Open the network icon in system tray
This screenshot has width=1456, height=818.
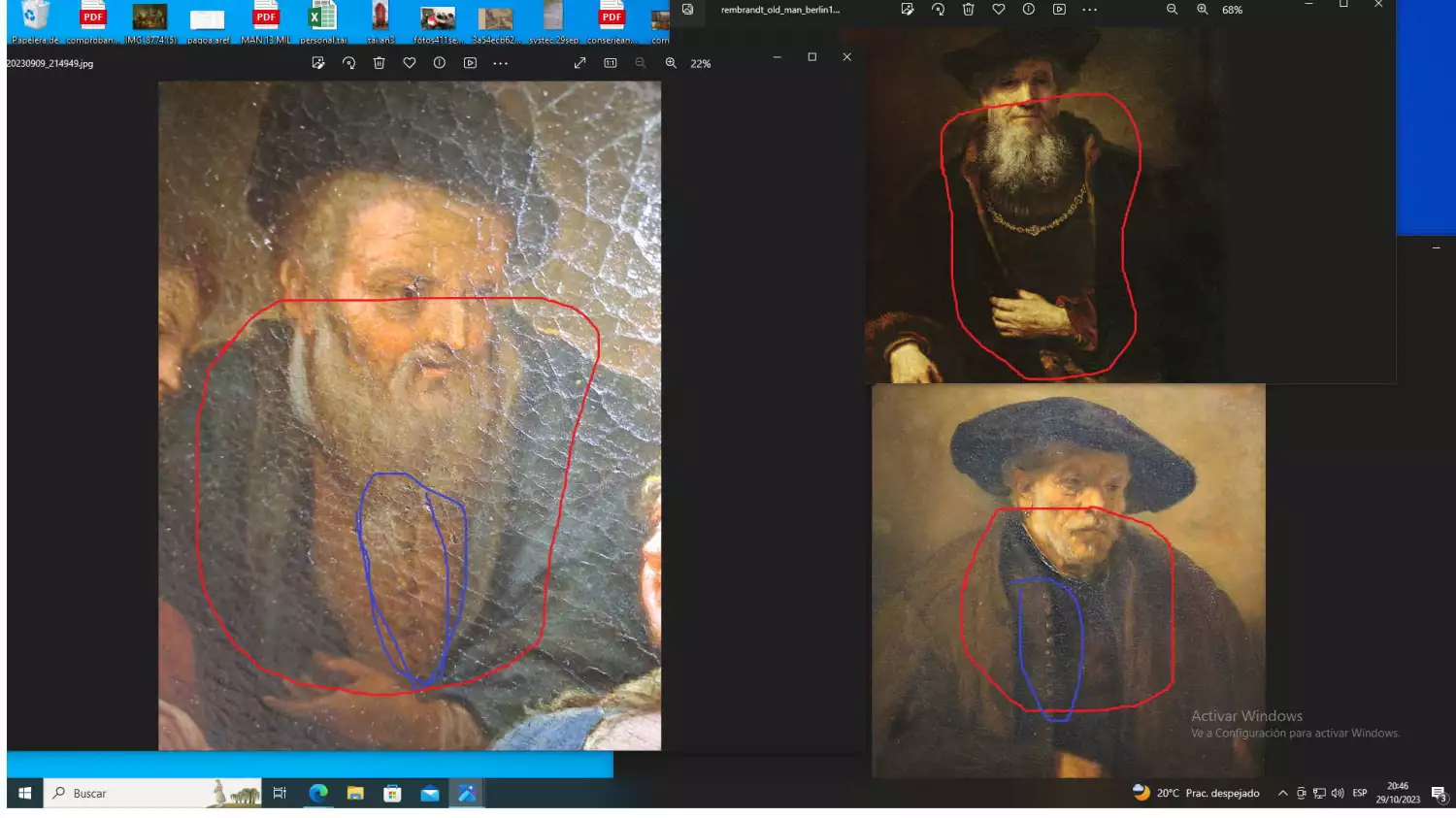tap(1319, 793)
